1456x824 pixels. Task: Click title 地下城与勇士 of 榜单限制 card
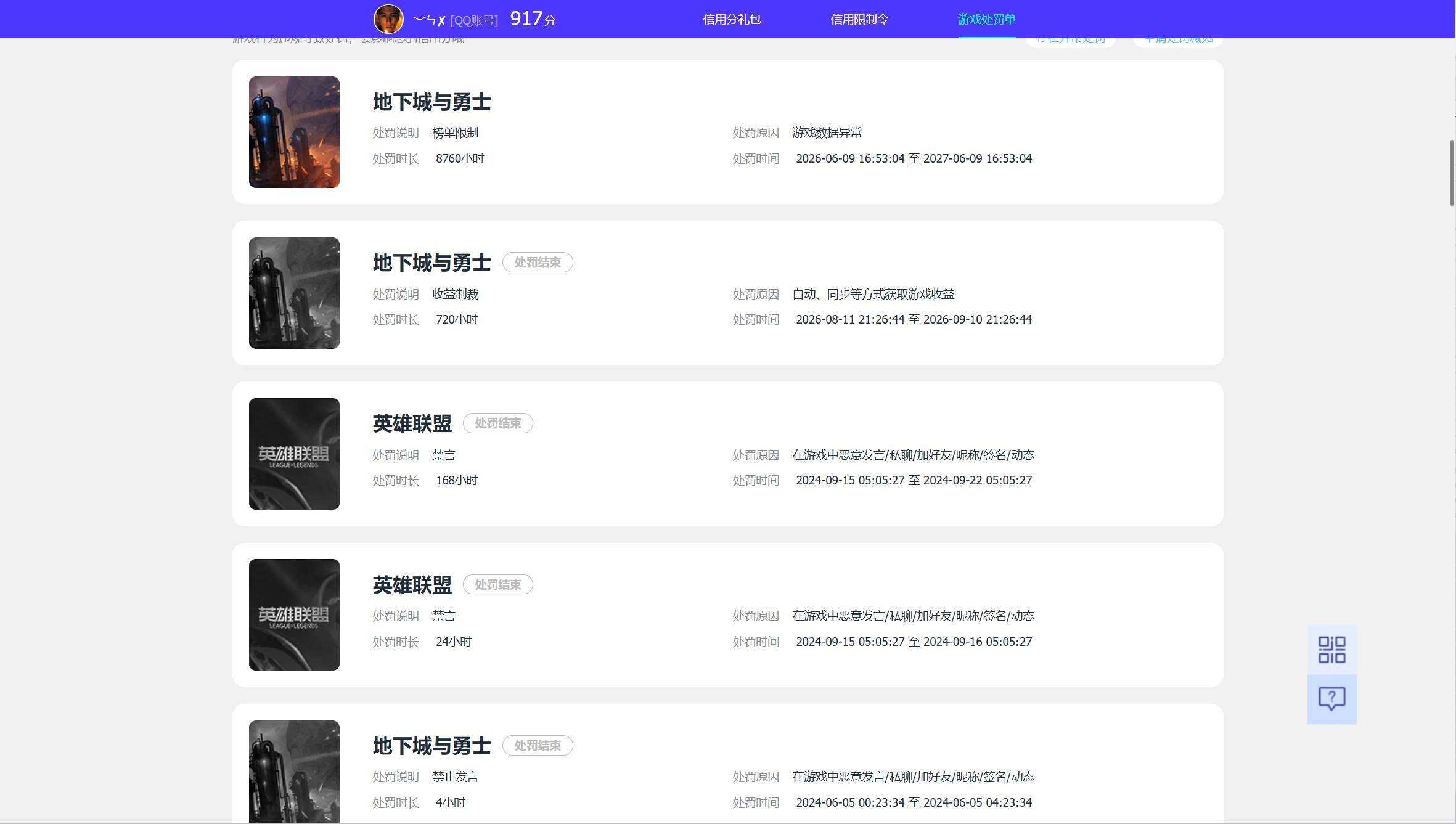tap(431, 102)
